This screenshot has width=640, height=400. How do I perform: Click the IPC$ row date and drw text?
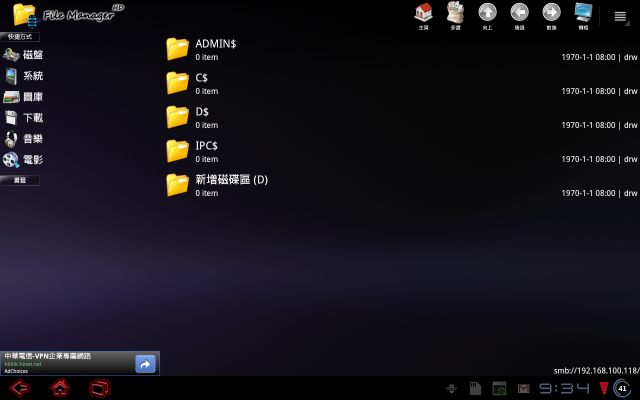tap(599, 159)
